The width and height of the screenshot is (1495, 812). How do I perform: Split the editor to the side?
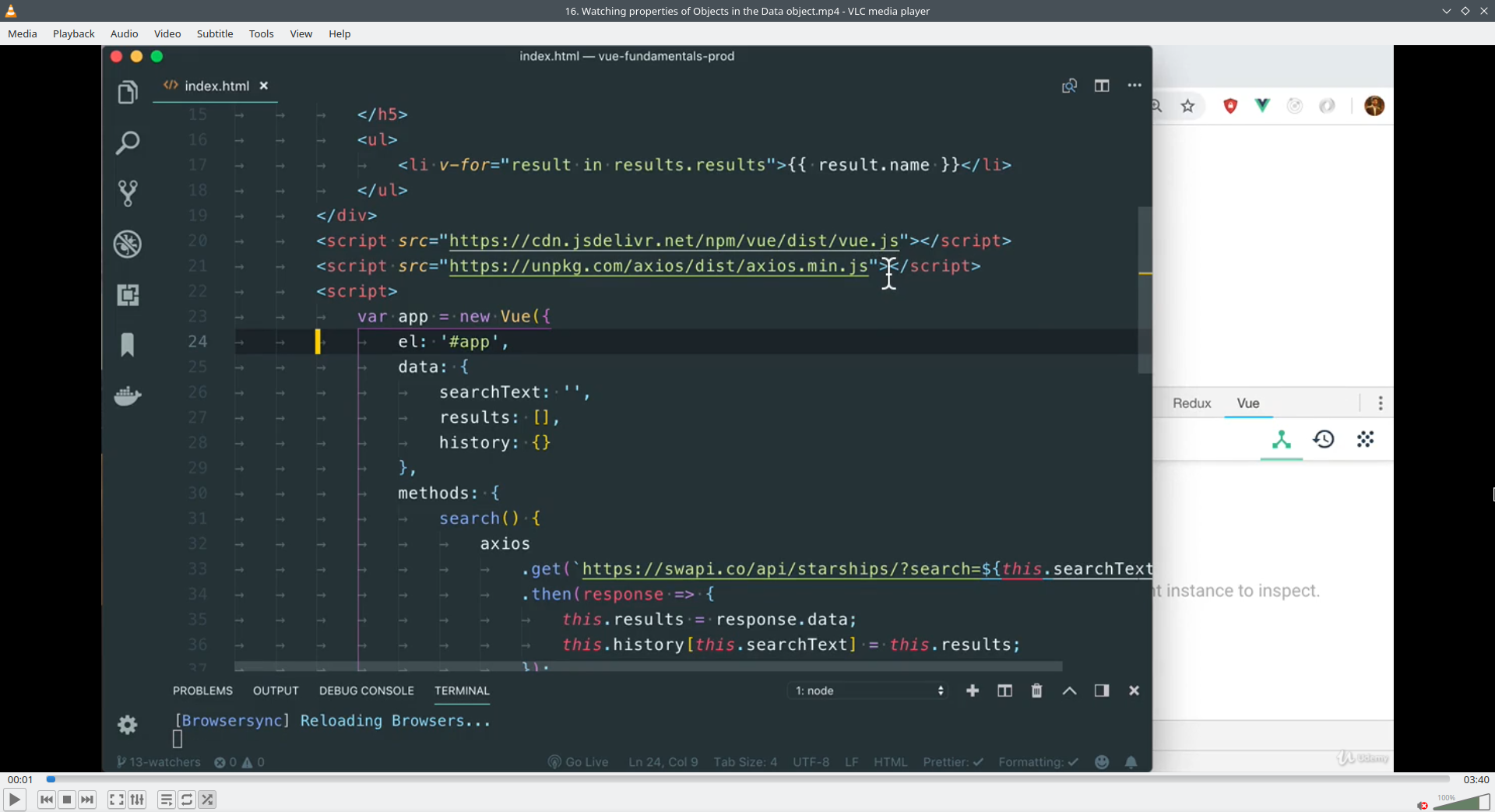(x=1102, y=86)
